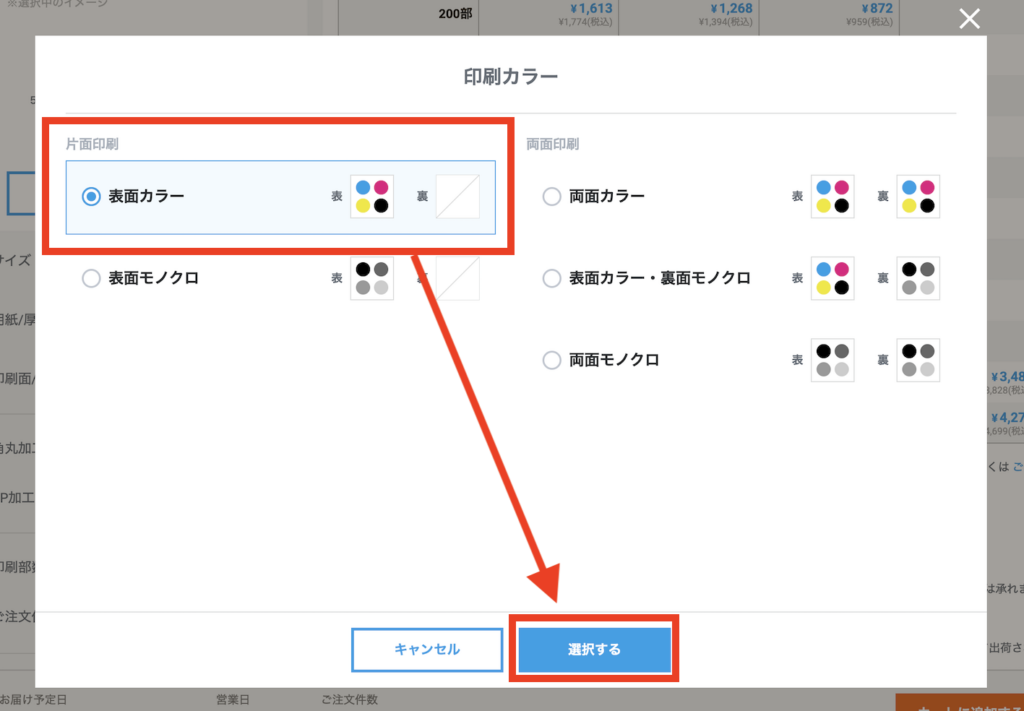Screen dimensions: 1024x711
Task: Click back CMYK icon of 両面カラー
Action: [x=918, y=197]
